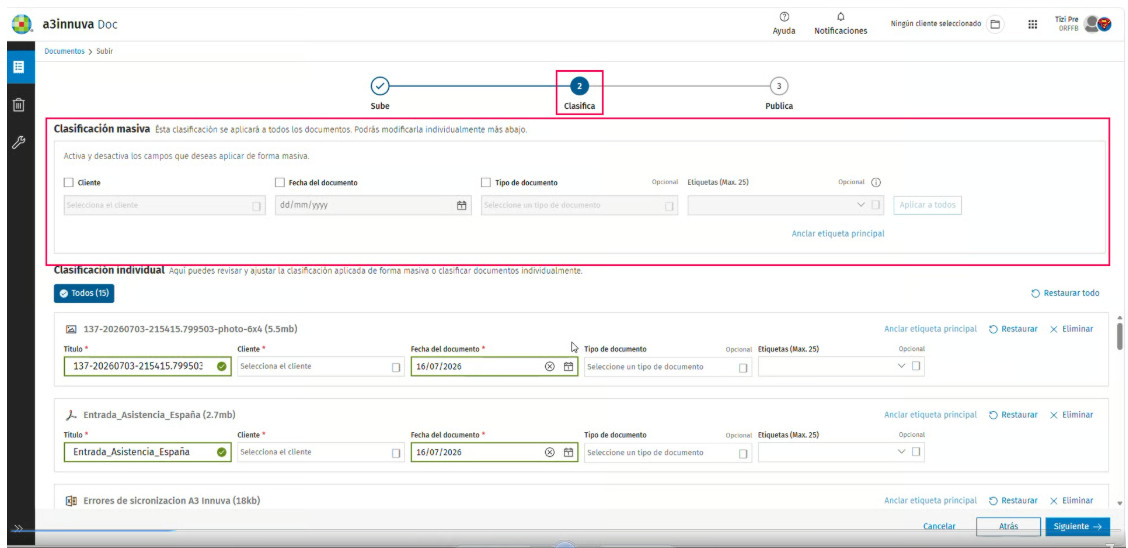This screenshot has height=548, width=1128.
Task: Edit Título field 137-20260703-215415.799503
Action: (x=147, y=367)
